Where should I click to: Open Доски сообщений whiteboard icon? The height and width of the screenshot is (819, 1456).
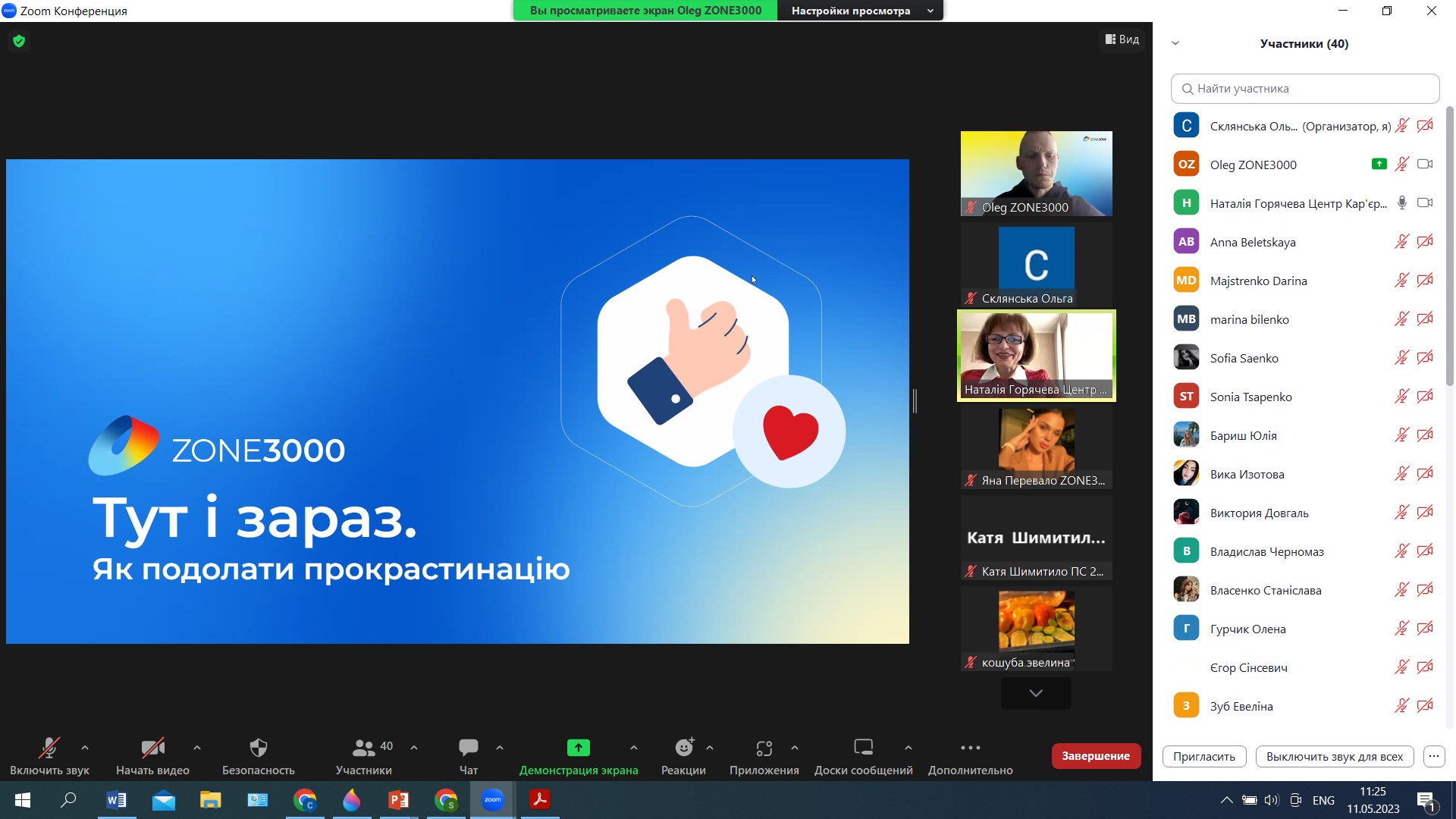pos(863,748)
